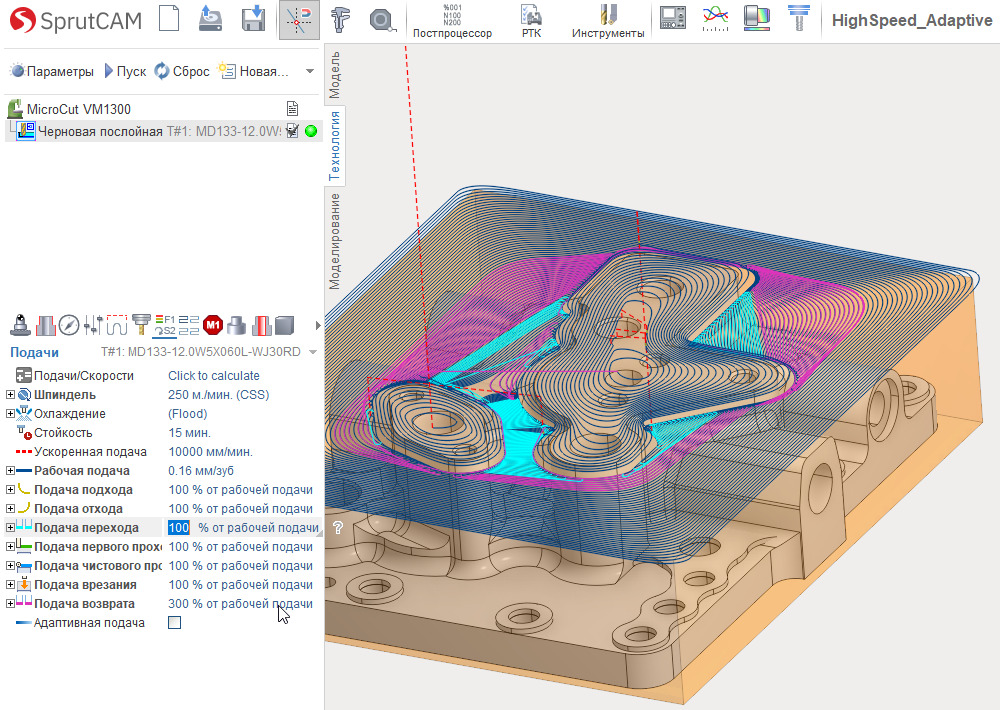Screen dimensions: 1000x710
Task: Switch to Моделирование vertical tab
Action: coord(334,241)
